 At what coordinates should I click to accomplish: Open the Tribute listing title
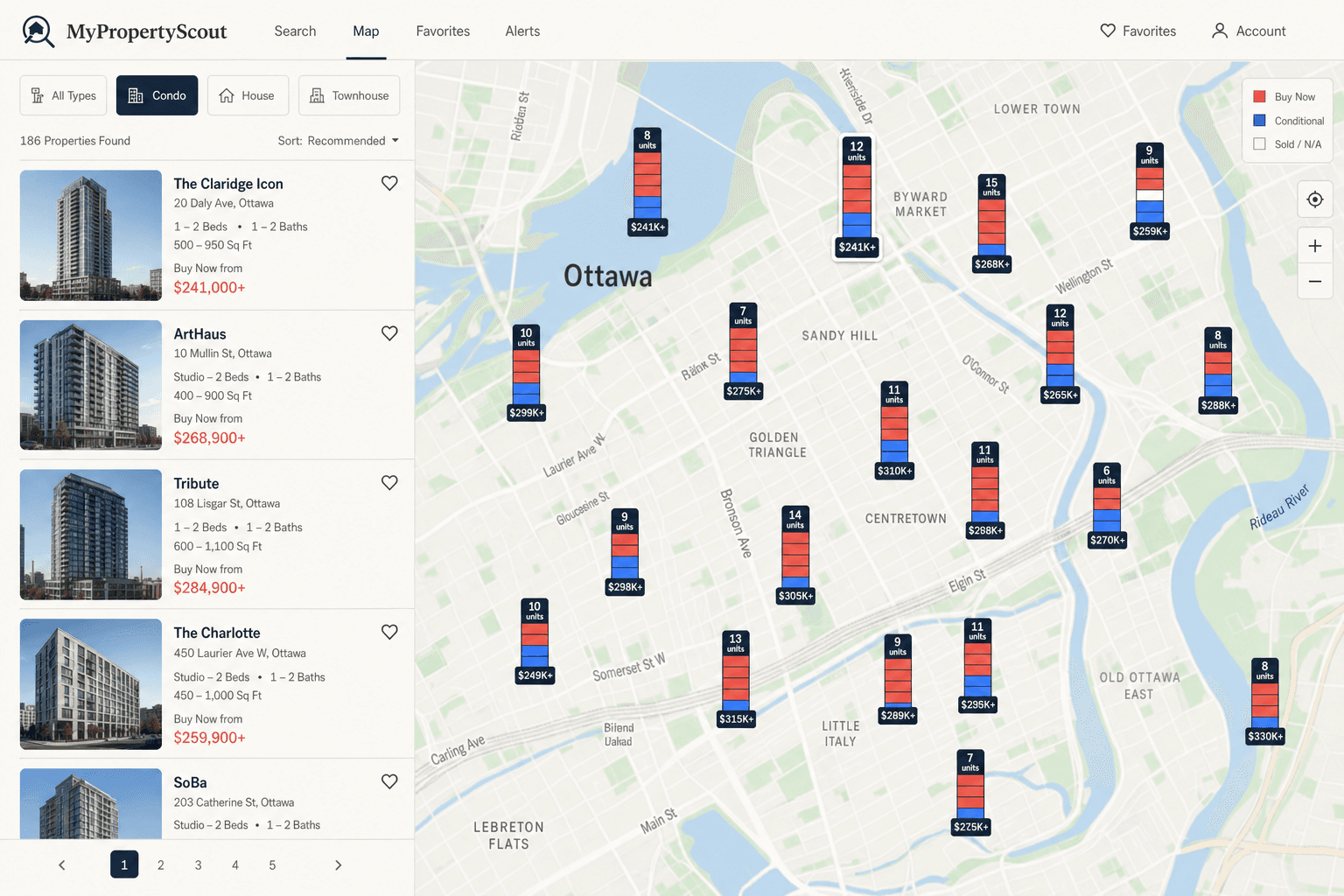click(196, 484)
